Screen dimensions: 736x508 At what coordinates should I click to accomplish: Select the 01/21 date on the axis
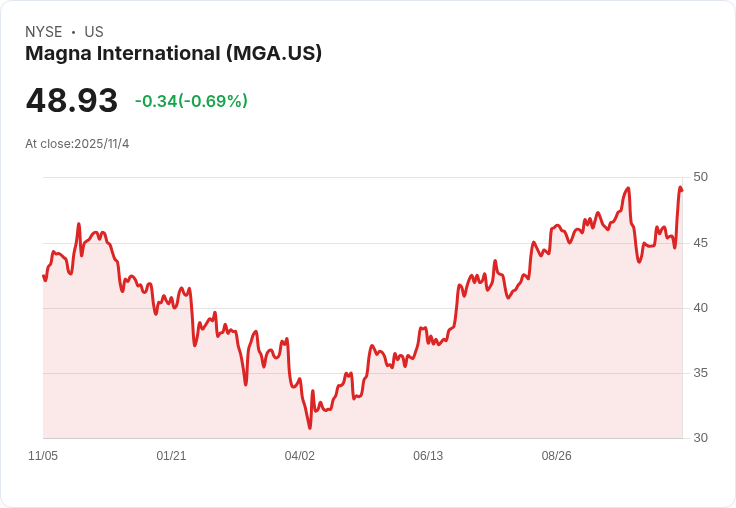[171, 456]
